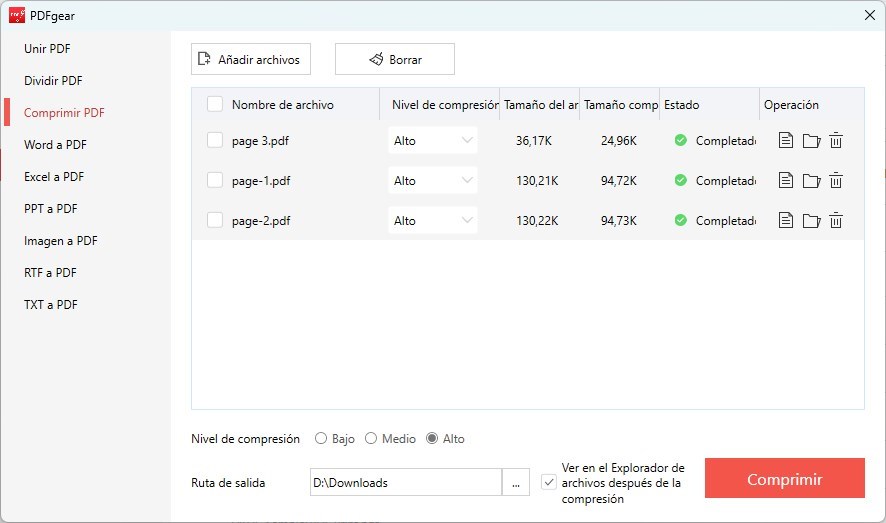Open folder location for page-1.pdf

pos(811,181)
